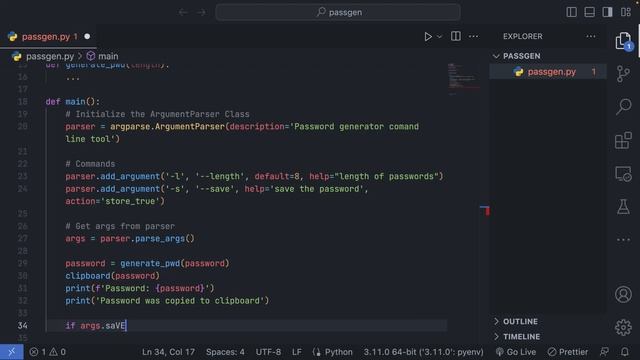Click main symbol in breadcrumb
640x360 pixels.
click(x=108, y=56)
